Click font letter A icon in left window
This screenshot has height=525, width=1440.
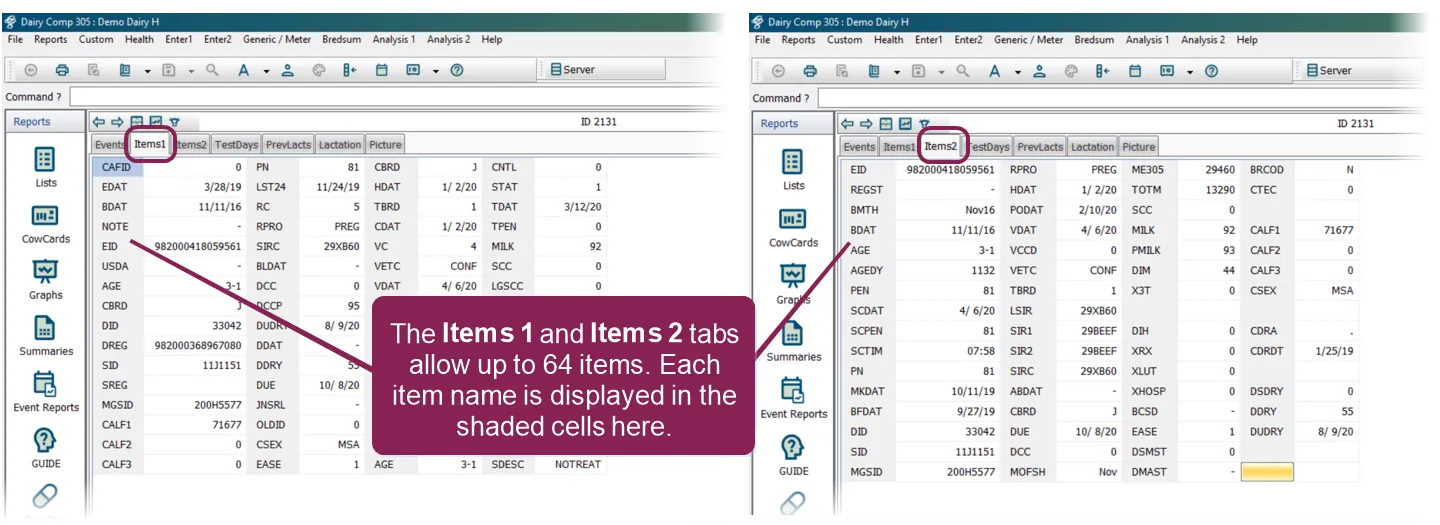tap(243, 70)
